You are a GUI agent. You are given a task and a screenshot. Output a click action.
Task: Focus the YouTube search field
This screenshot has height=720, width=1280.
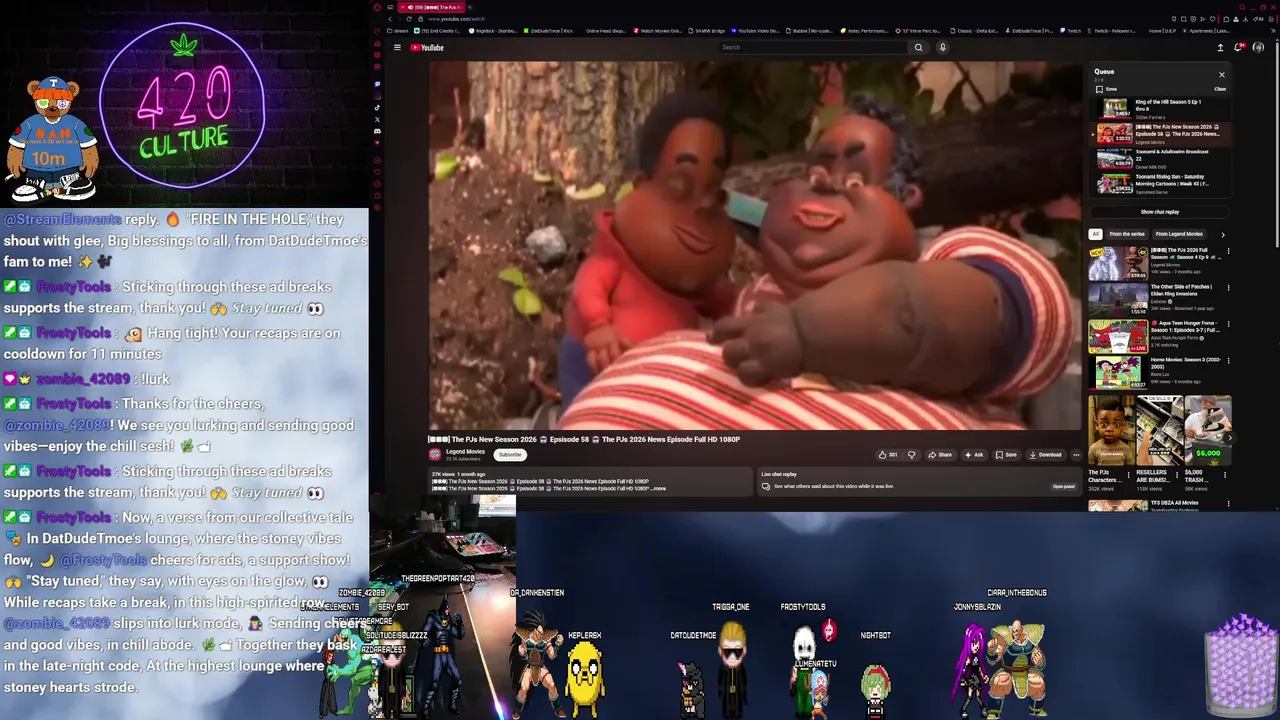coord(813,47)
